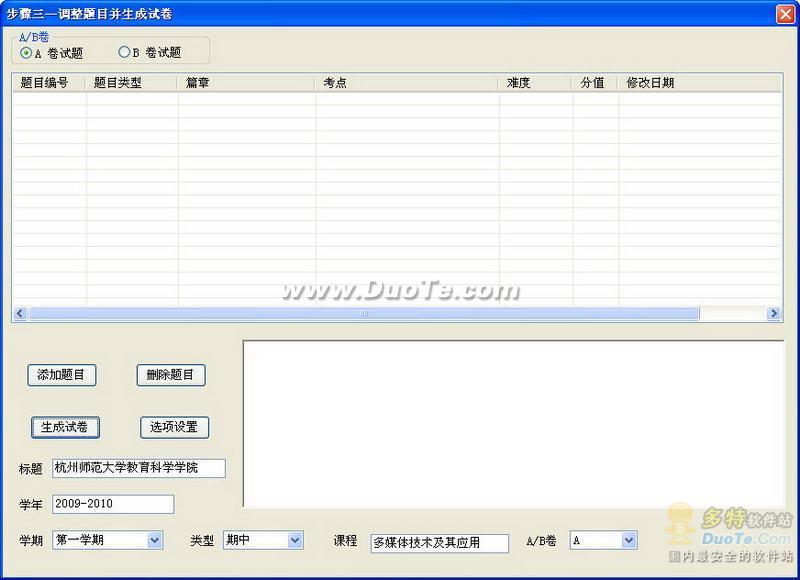The width and height of the screenshot is (800, 580).
Task: Click the 学年 field showing 2009-2010
Action: [x=113, y=504]
